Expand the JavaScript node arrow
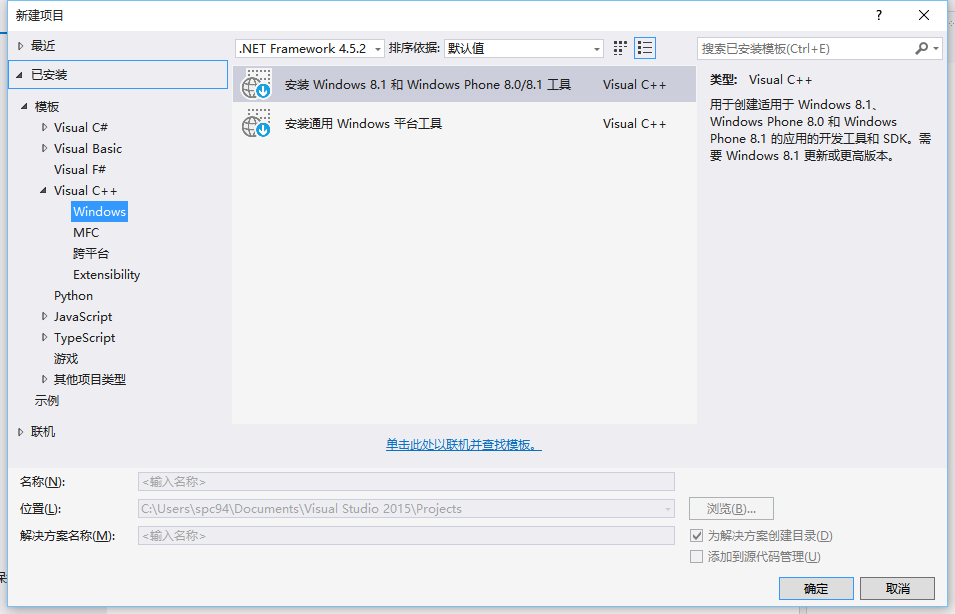The height and width of the screenshot is (614, 955). [x=44, y=316]
